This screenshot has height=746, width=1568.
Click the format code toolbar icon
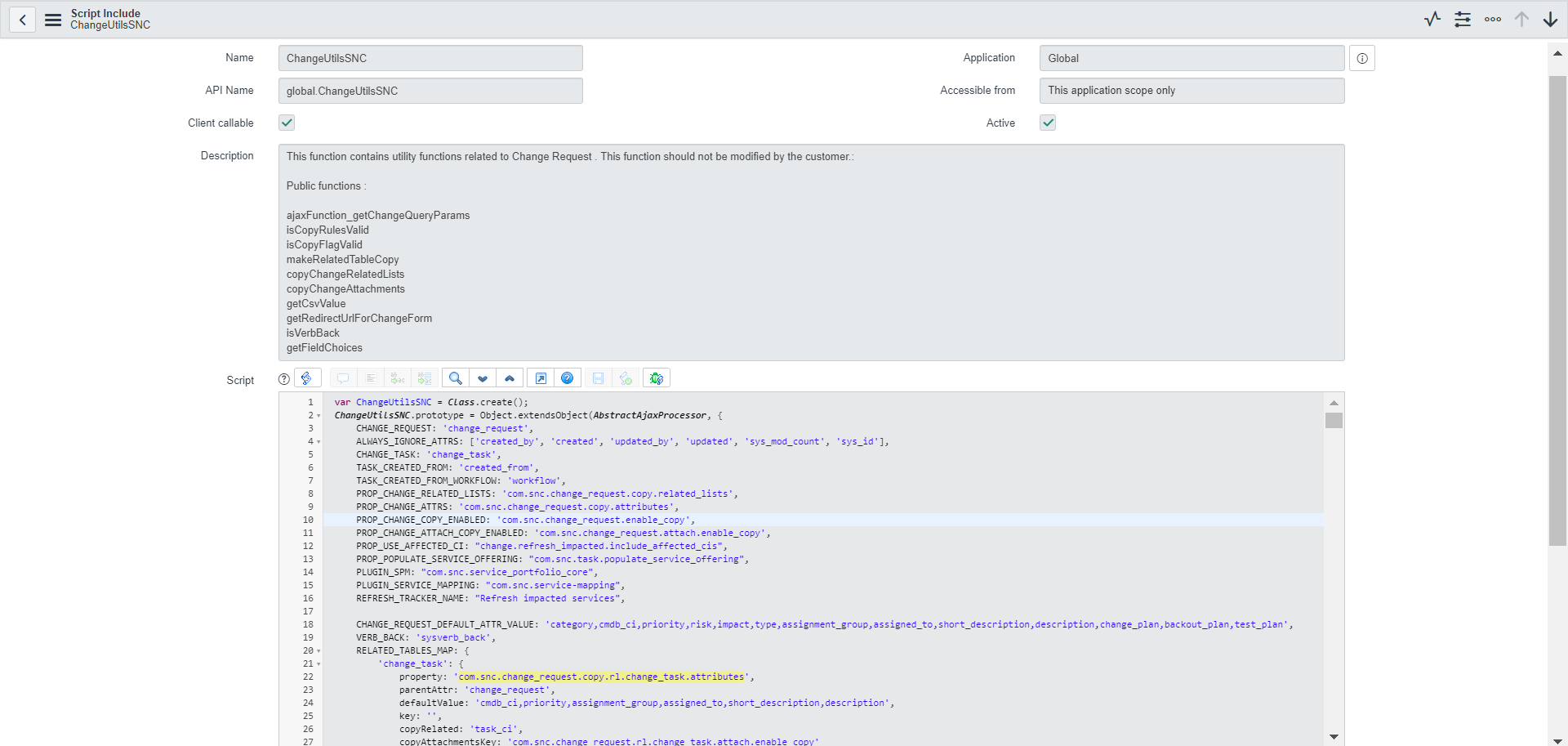pos(371,378)
